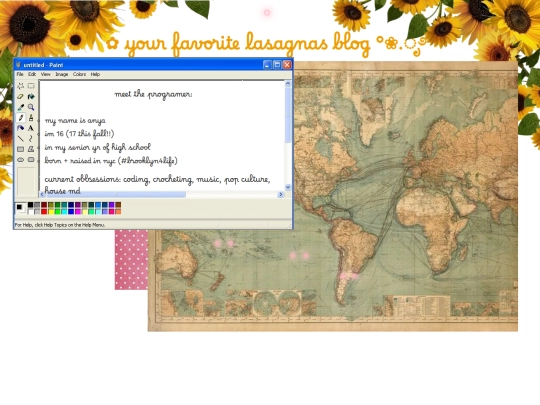
Task: Click the vertical scrollbar up arrow
Action: point(288,83)
